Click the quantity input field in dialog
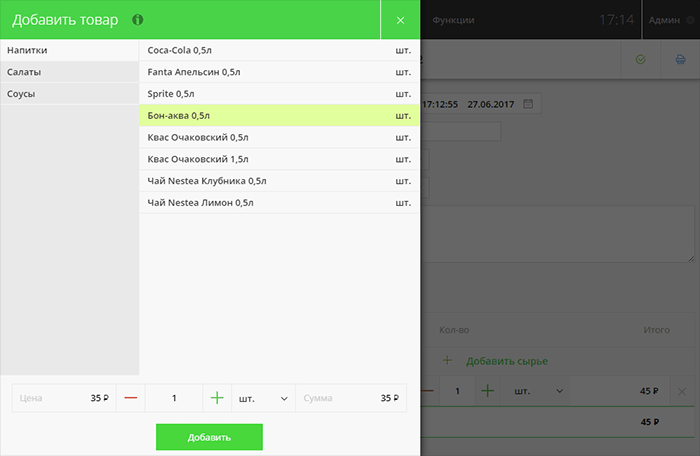The height and width of the screenshot is (456, 700). [174, 398]
